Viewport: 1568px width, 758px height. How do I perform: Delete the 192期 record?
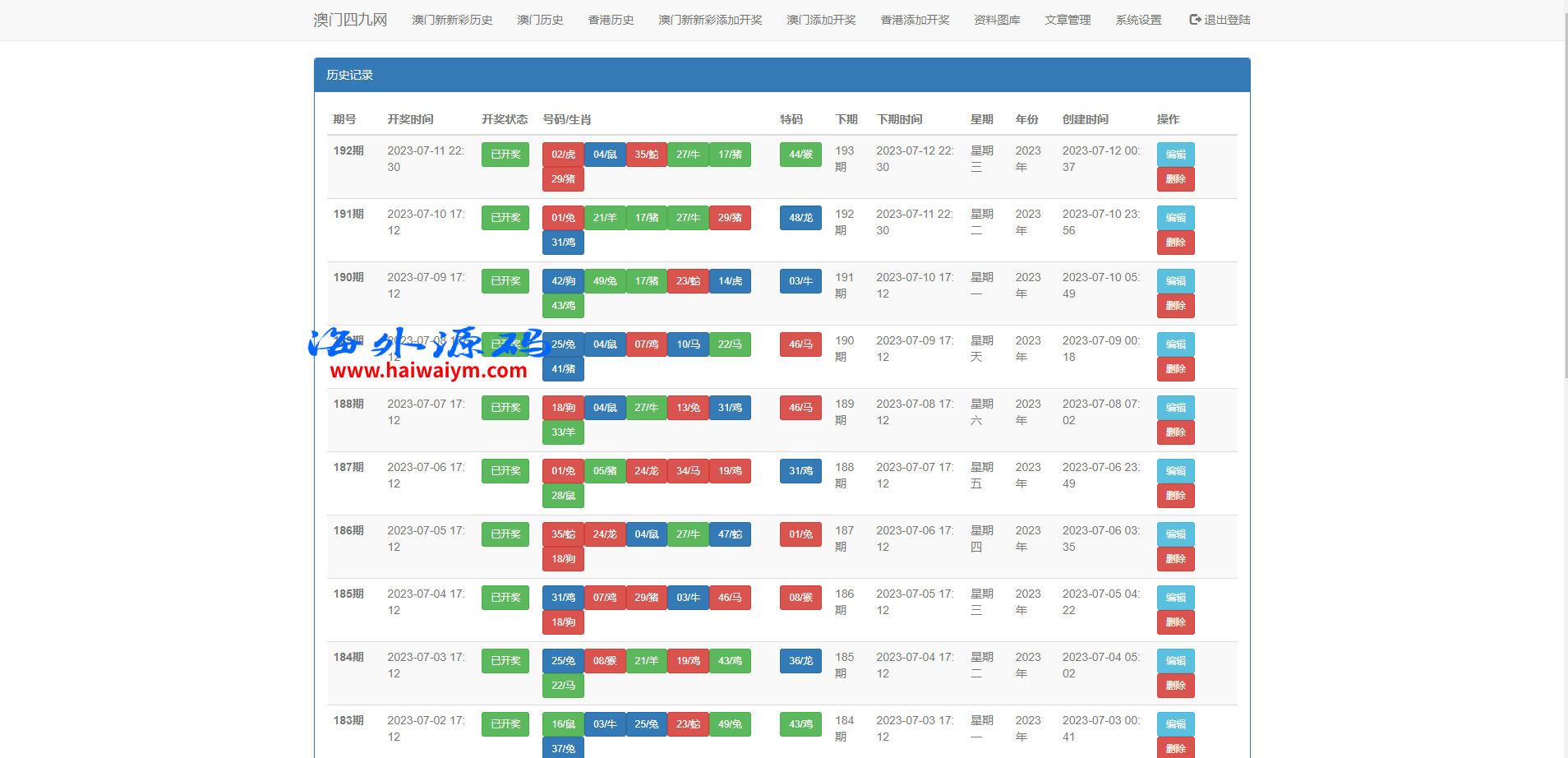(1175, 179)
